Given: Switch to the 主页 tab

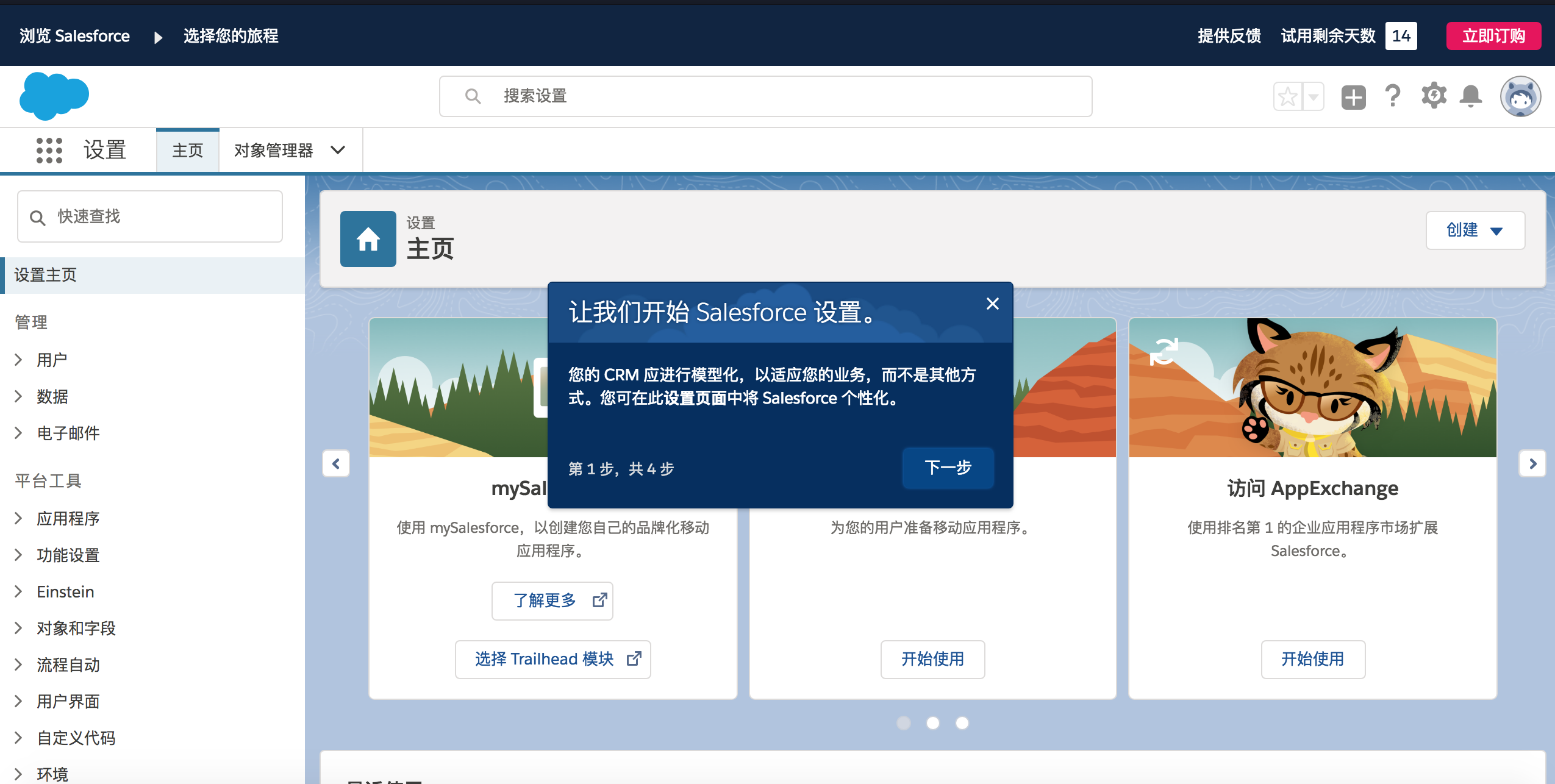Looking at the screenshot, I should click(x=188, y=150).
